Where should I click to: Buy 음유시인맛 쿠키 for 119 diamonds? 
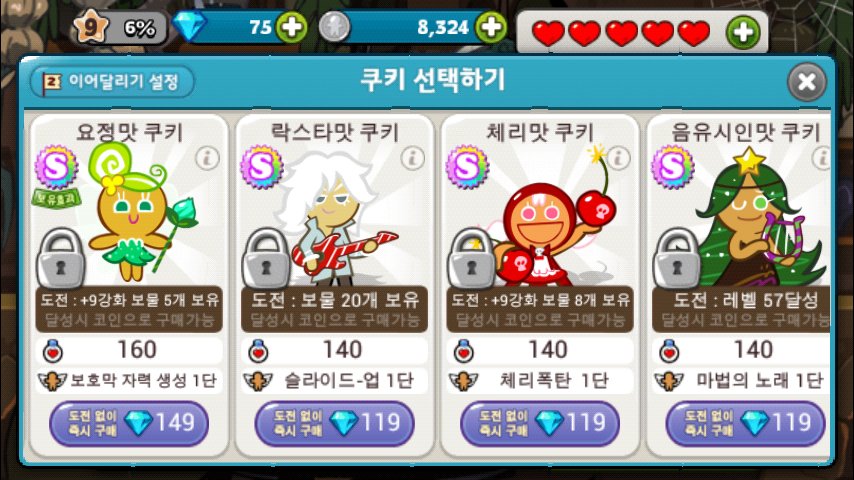(746, 423)
